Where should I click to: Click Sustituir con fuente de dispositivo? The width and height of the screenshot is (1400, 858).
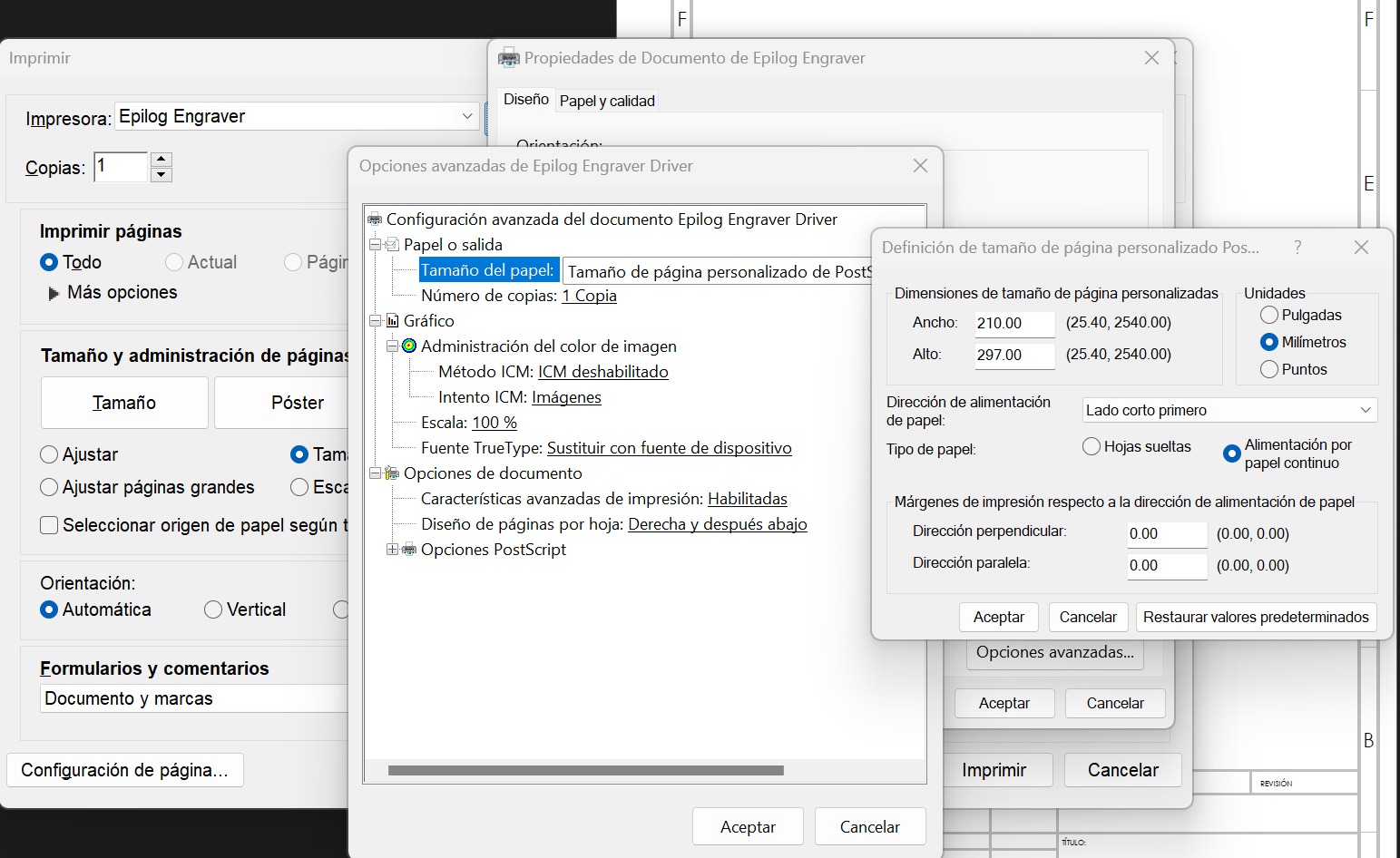tap(670, 448)
